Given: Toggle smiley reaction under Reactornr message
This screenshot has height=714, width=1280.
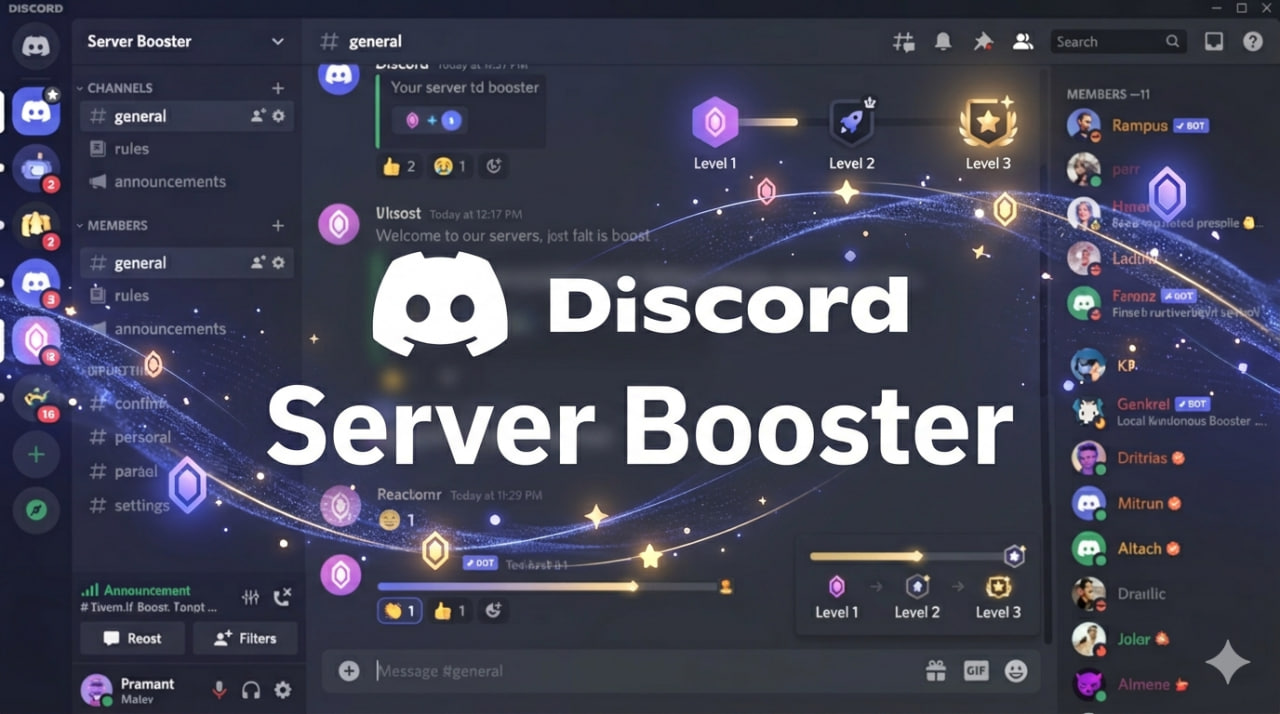Looking at the screenshot, I should pos(397,520).
